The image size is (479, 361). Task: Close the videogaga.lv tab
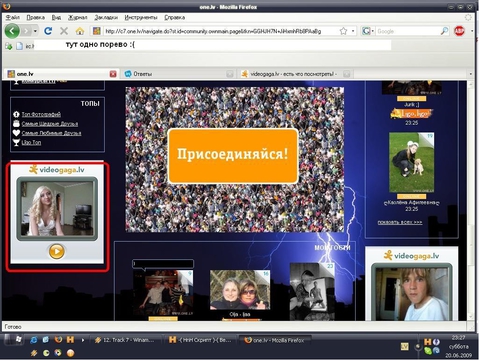tap(347, 74)
